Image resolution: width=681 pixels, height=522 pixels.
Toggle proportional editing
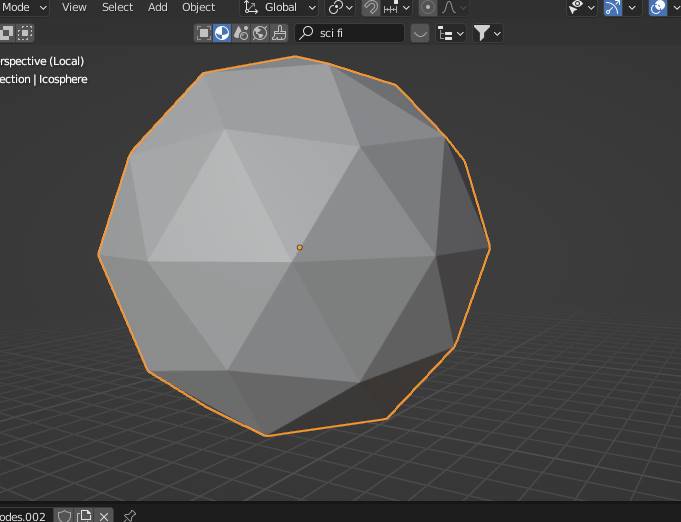428,7
